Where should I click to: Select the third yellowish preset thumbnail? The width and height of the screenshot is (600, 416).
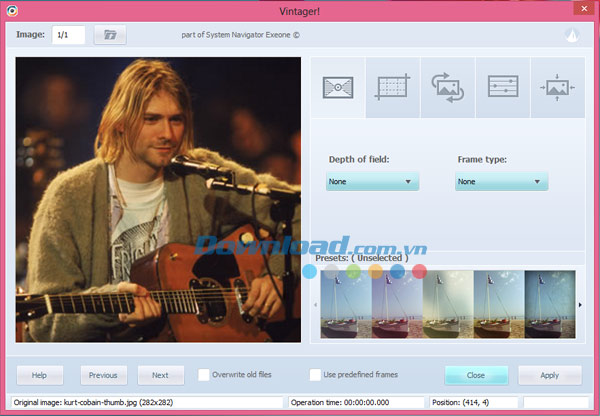point(448,304)
